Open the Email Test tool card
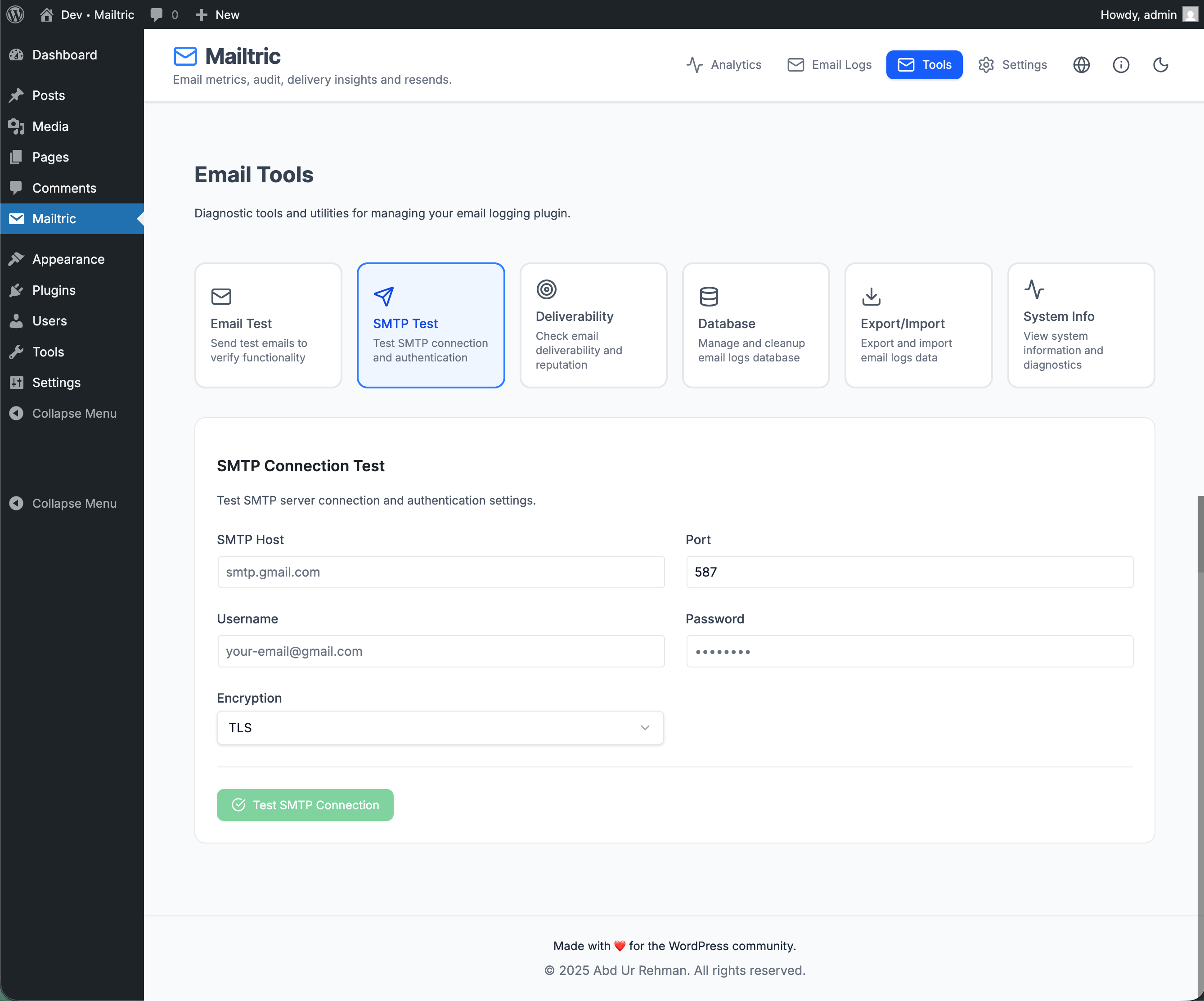 pos(268,325)
